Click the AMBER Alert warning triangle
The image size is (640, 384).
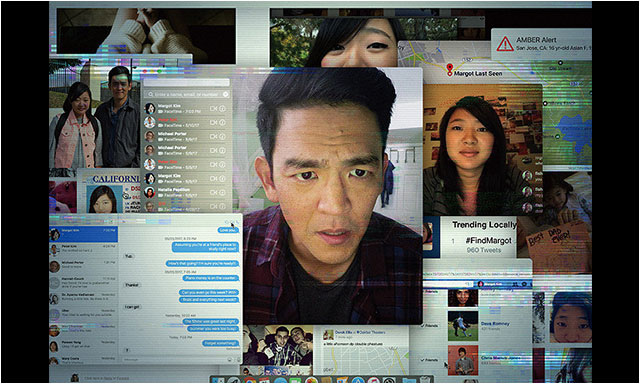(x=505, y=44)
